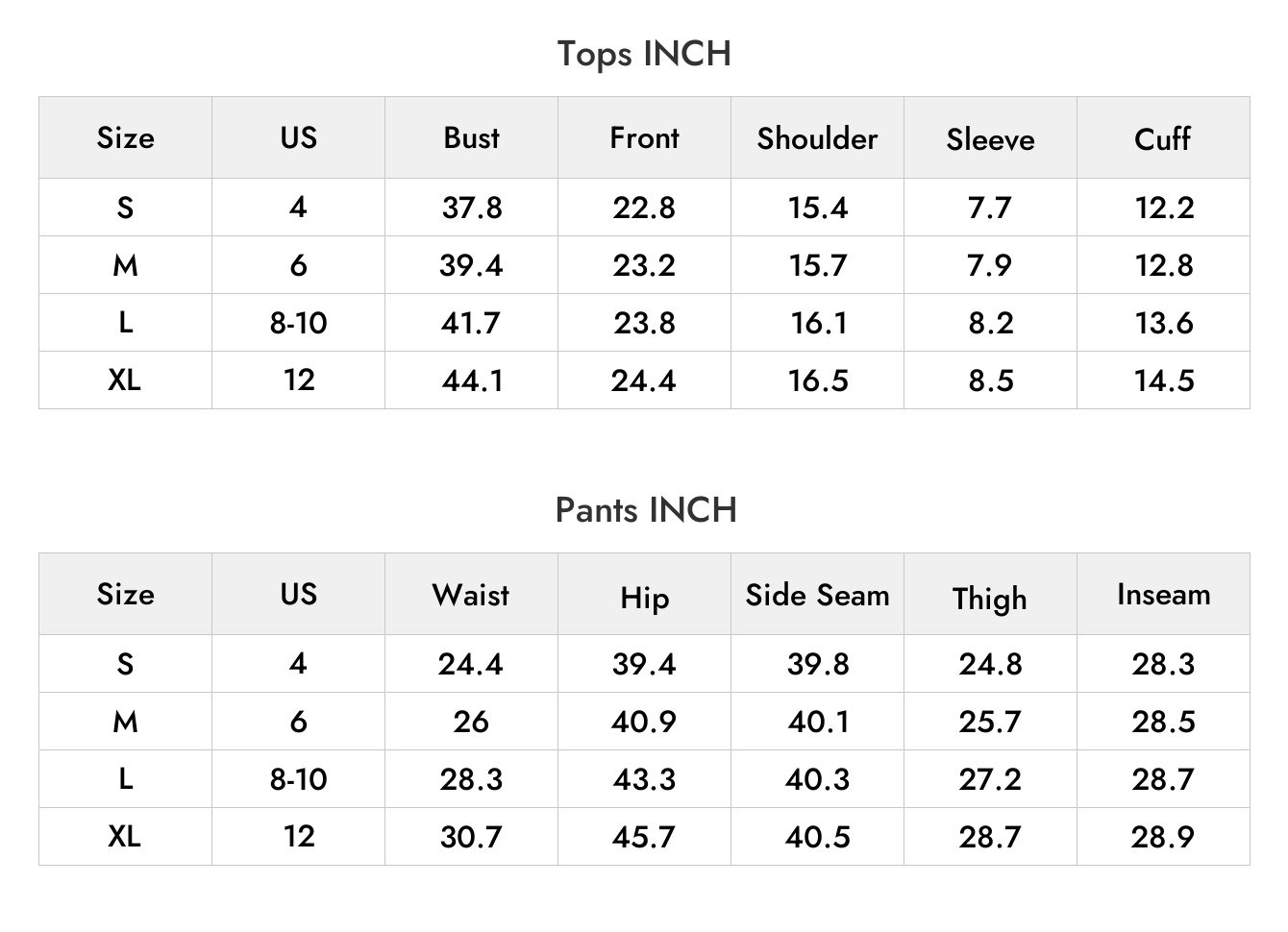Click the 45.7 hip value cell

644,837
